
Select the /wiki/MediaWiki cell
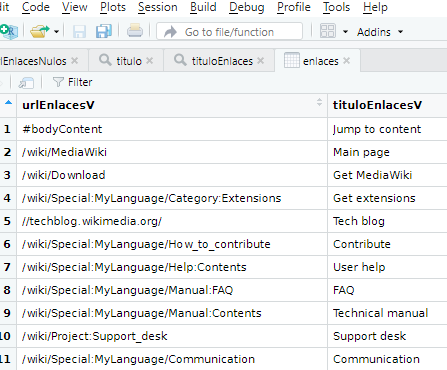(172, 152)
